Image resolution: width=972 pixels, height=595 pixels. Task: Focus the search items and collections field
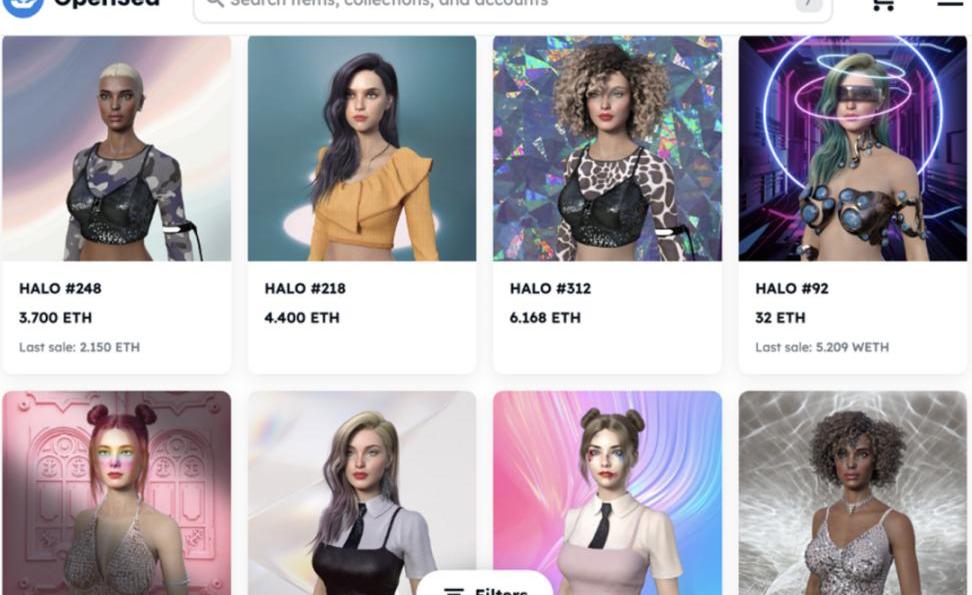(513, 7)
